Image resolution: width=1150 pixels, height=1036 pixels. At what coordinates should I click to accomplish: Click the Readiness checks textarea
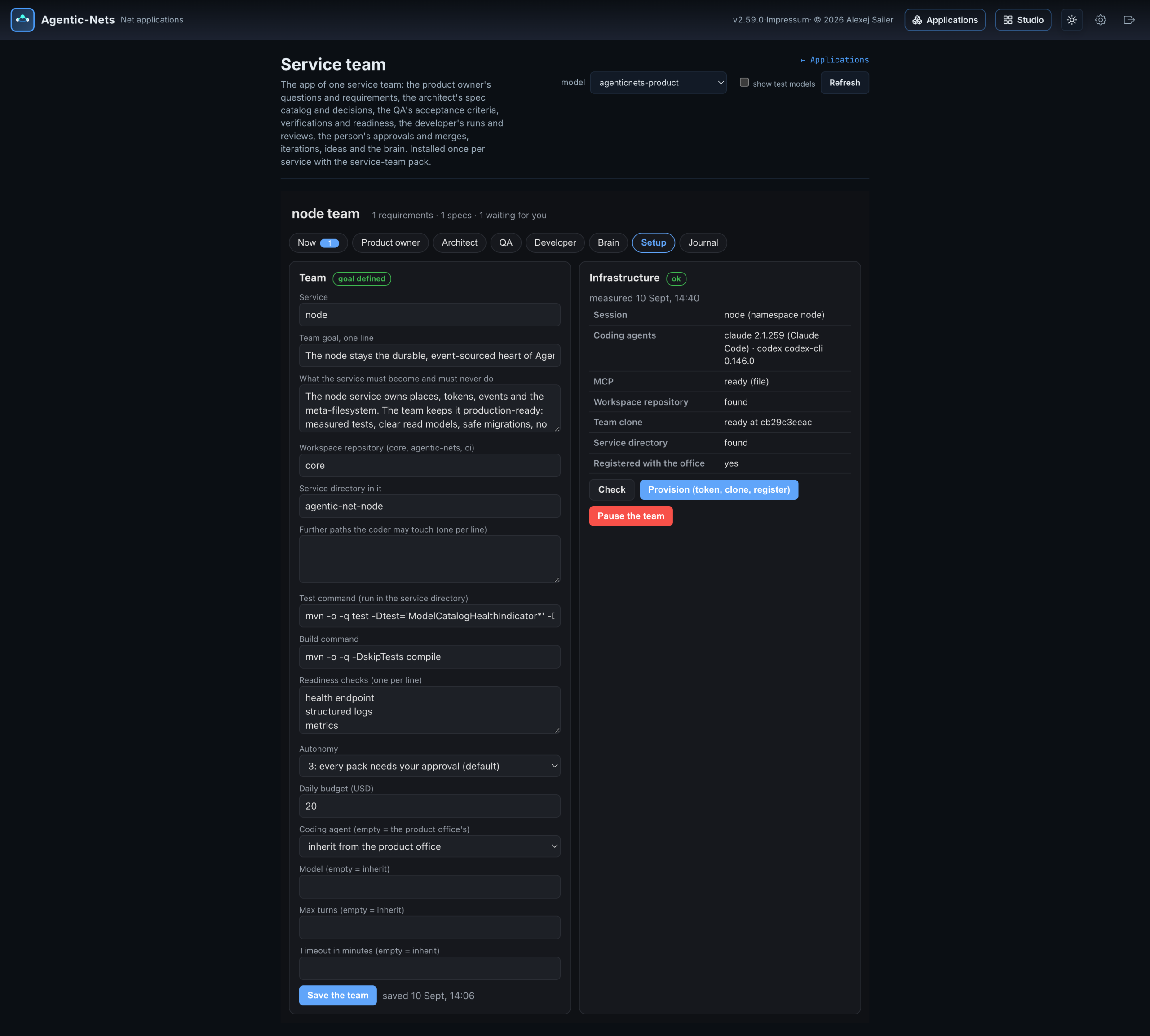pos(430,710)
